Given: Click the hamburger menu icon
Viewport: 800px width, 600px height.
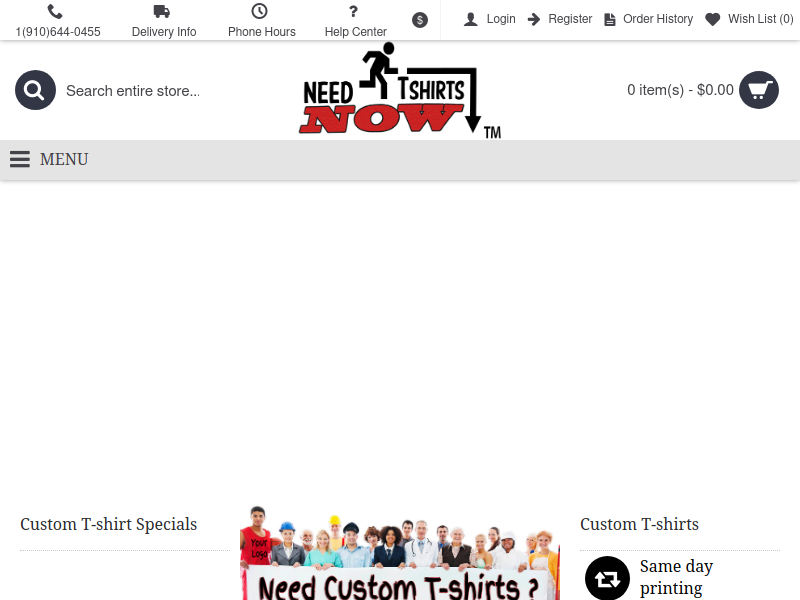Looking at the screenshot, I should 20,159.
